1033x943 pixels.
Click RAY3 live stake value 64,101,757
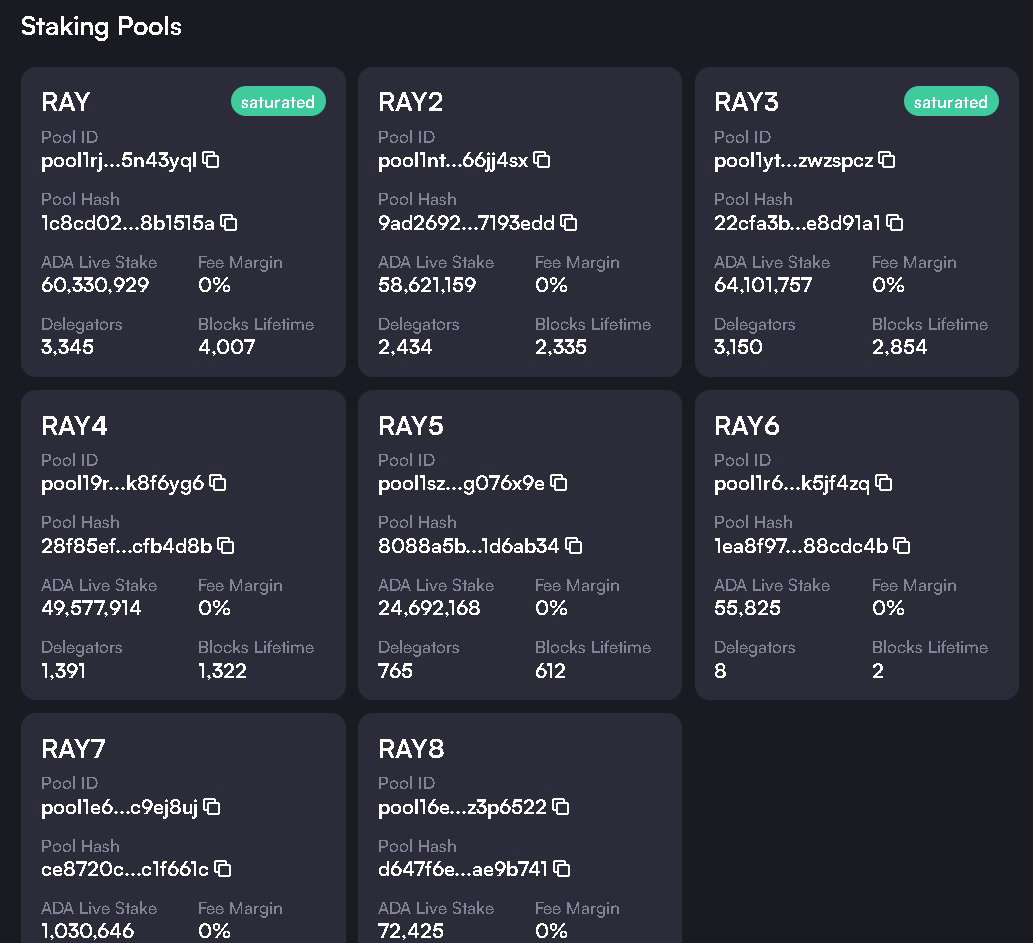point(763,285)
